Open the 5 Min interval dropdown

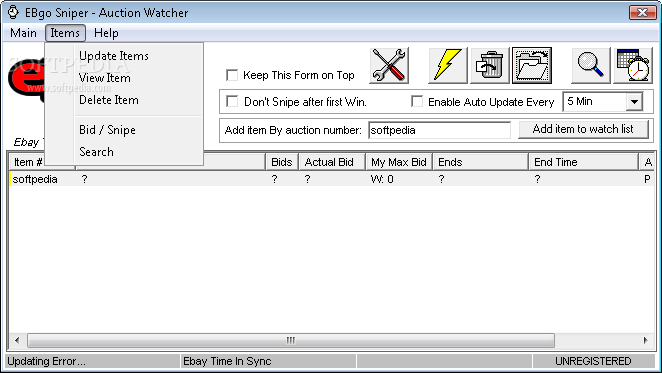[634, 102]
